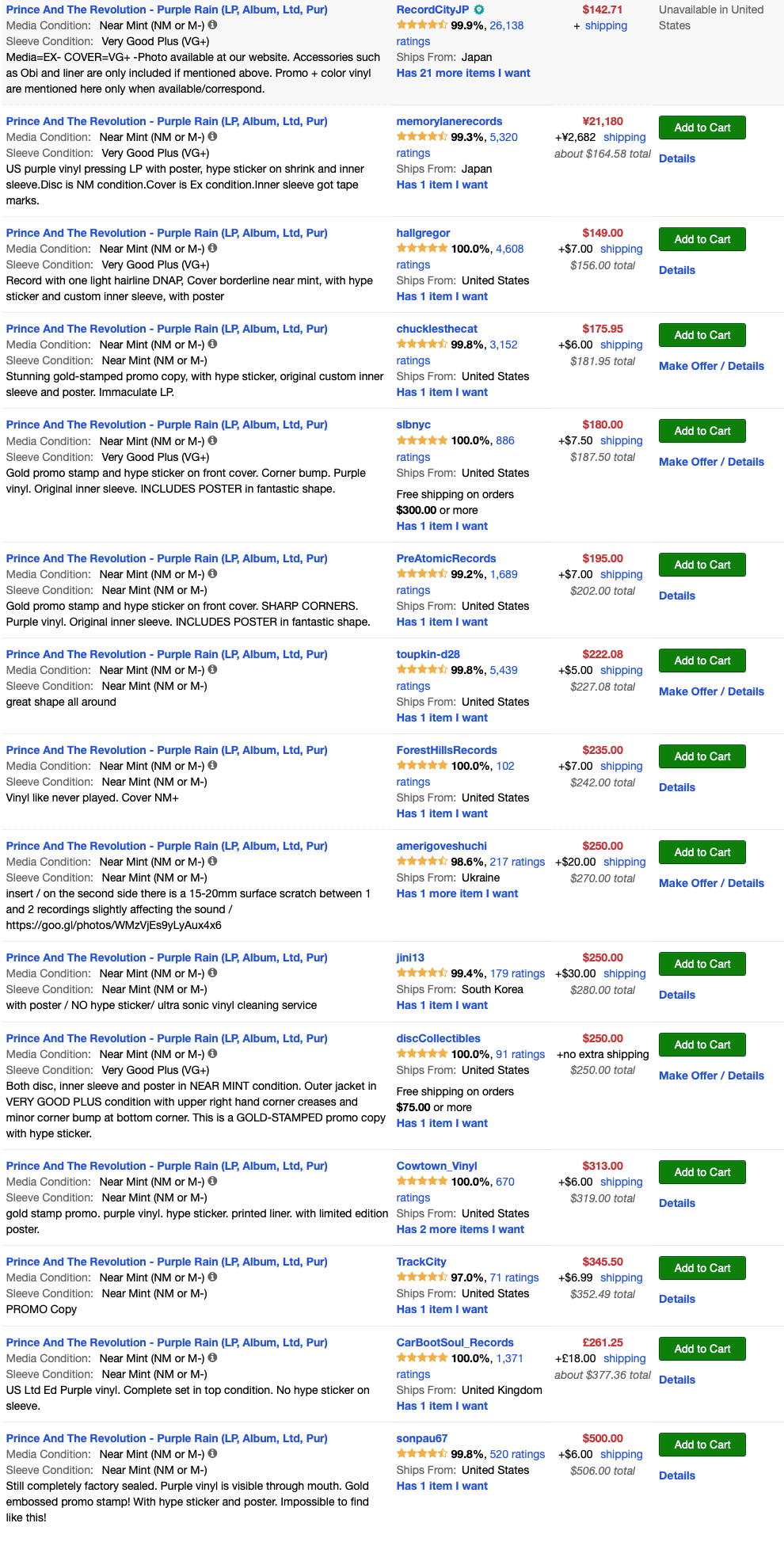Open Media Condition info icon for chucklesthecat listing
Viewport: 784px width, 1542px height.
pyautogui.click(x=212, y=344)
